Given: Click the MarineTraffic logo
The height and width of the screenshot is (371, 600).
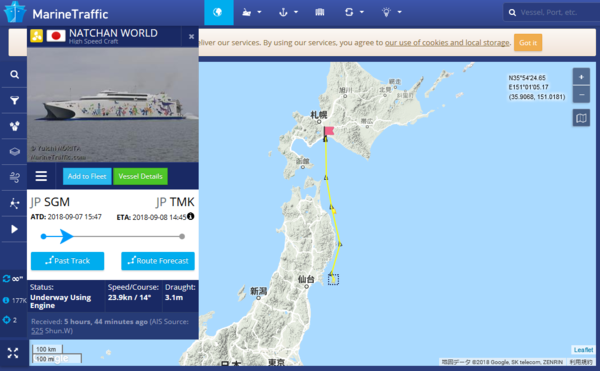Looking at the screenshot, I should pos(56,13).
